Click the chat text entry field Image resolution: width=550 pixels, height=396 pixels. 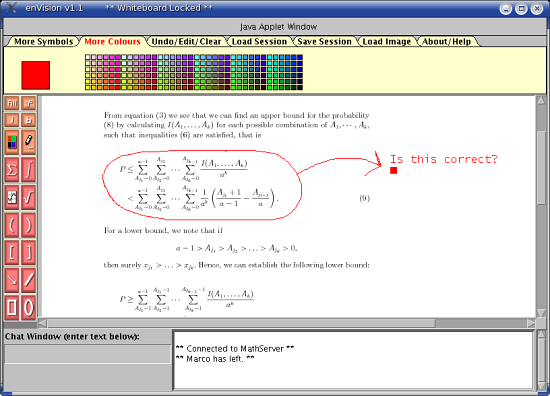[87, 354]
